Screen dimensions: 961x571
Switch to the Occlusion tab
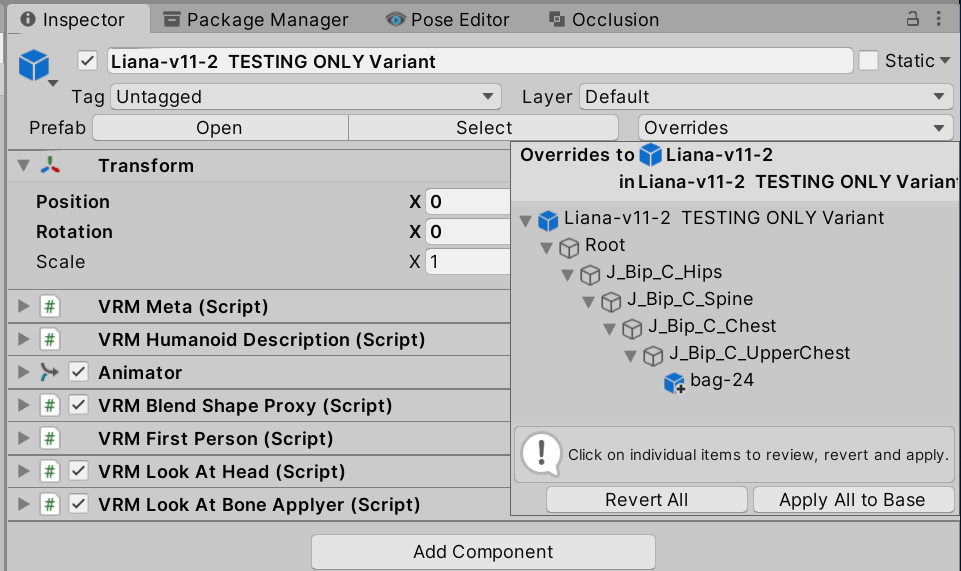604,20
